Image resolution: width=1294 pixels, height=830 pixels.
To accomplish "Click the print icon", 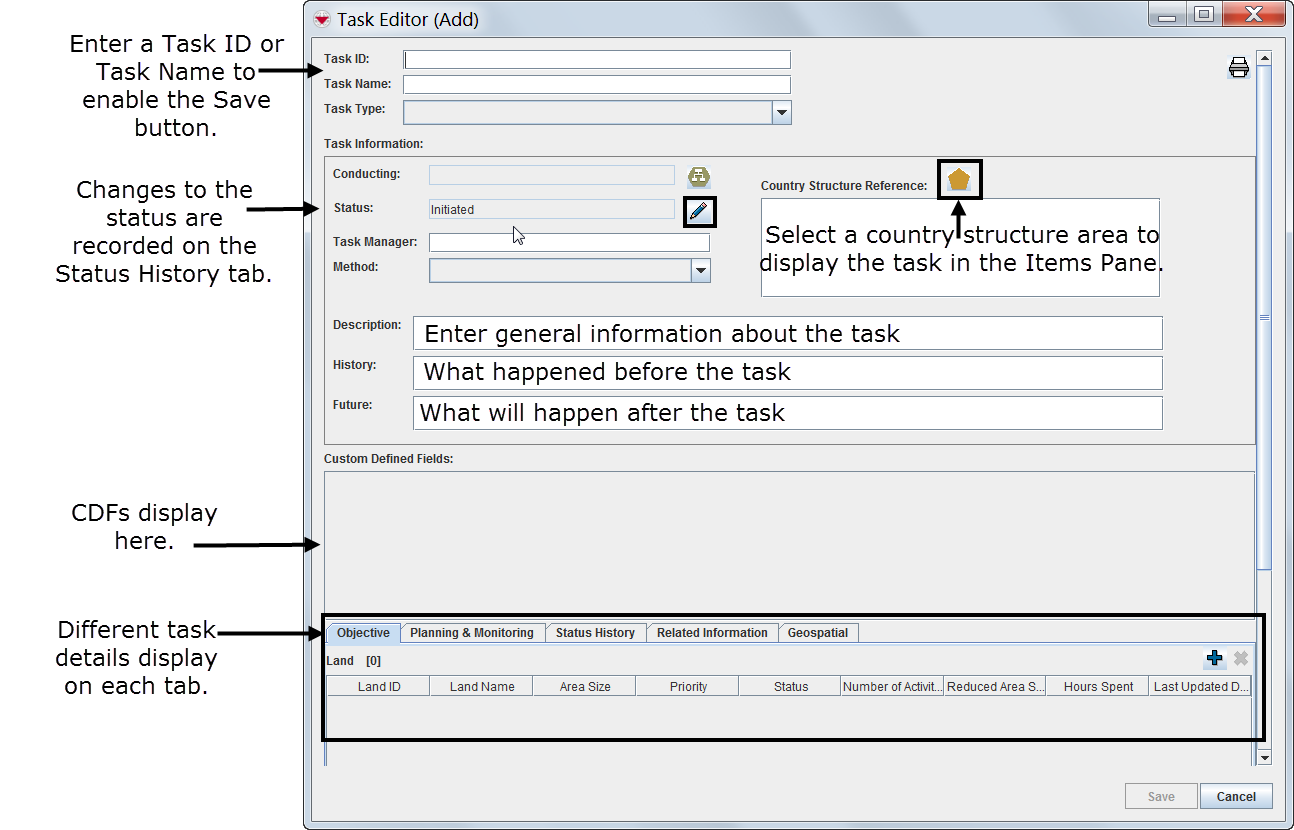I will 1239,67.
